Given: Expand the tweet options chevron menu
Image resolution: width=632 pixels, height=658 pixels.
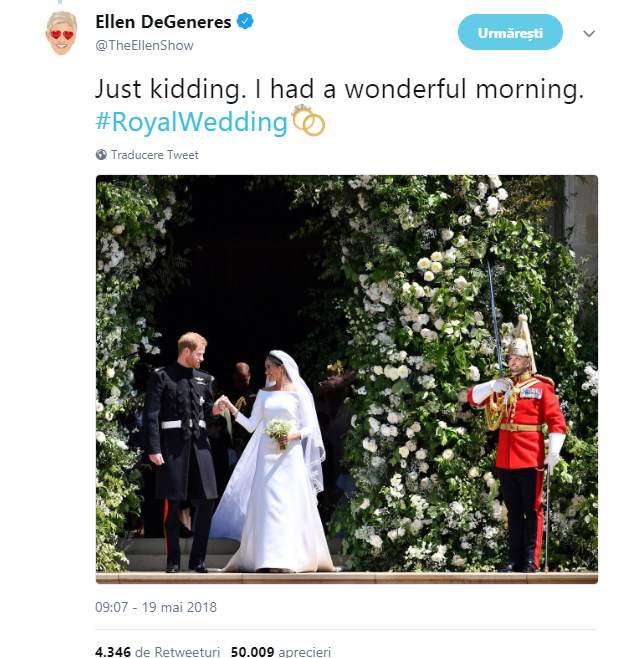Looking at the screenshot, I should (x=589, y=33).
